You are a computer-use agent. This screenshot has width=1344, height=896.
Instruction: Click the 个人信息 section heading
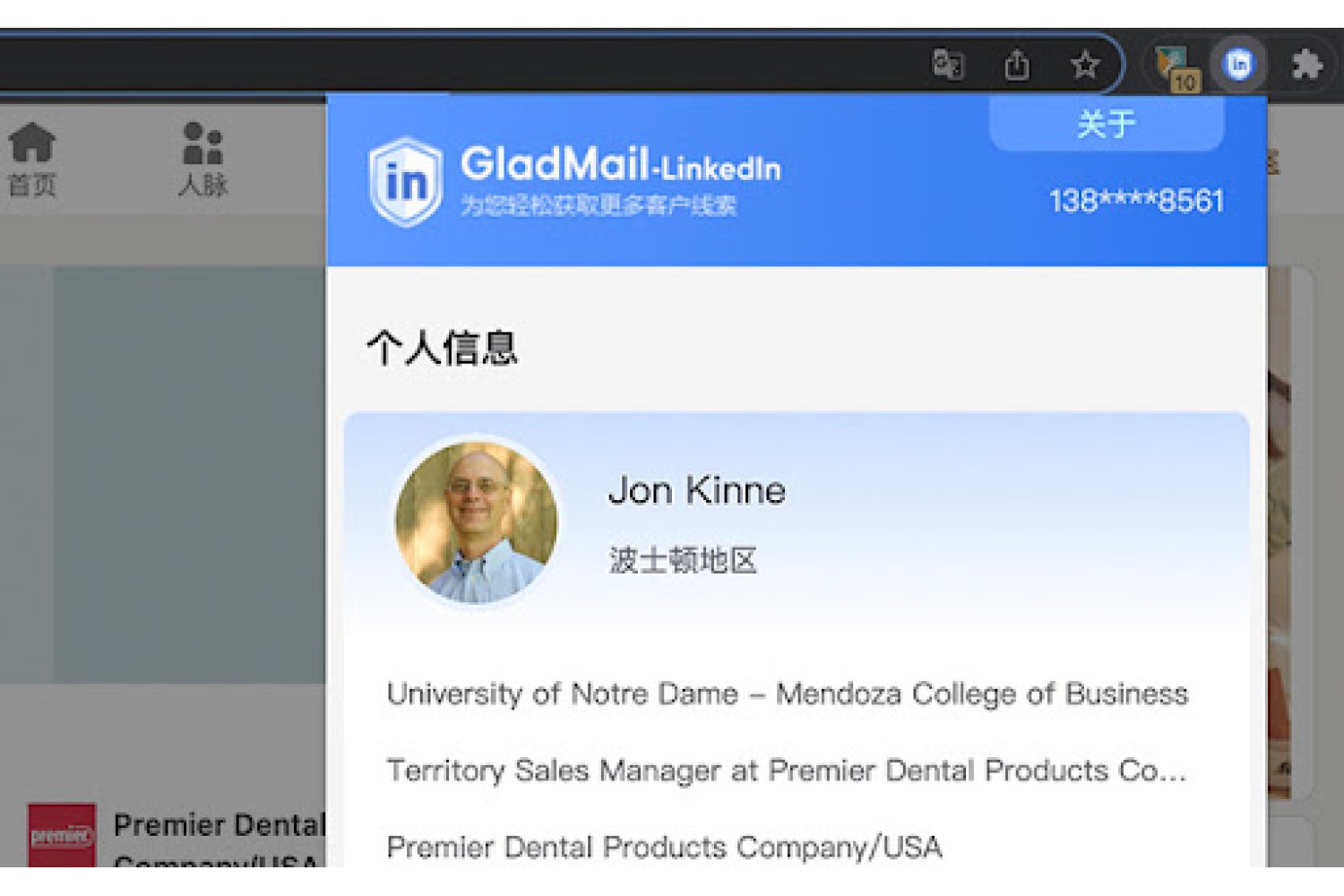coord(442,348)
